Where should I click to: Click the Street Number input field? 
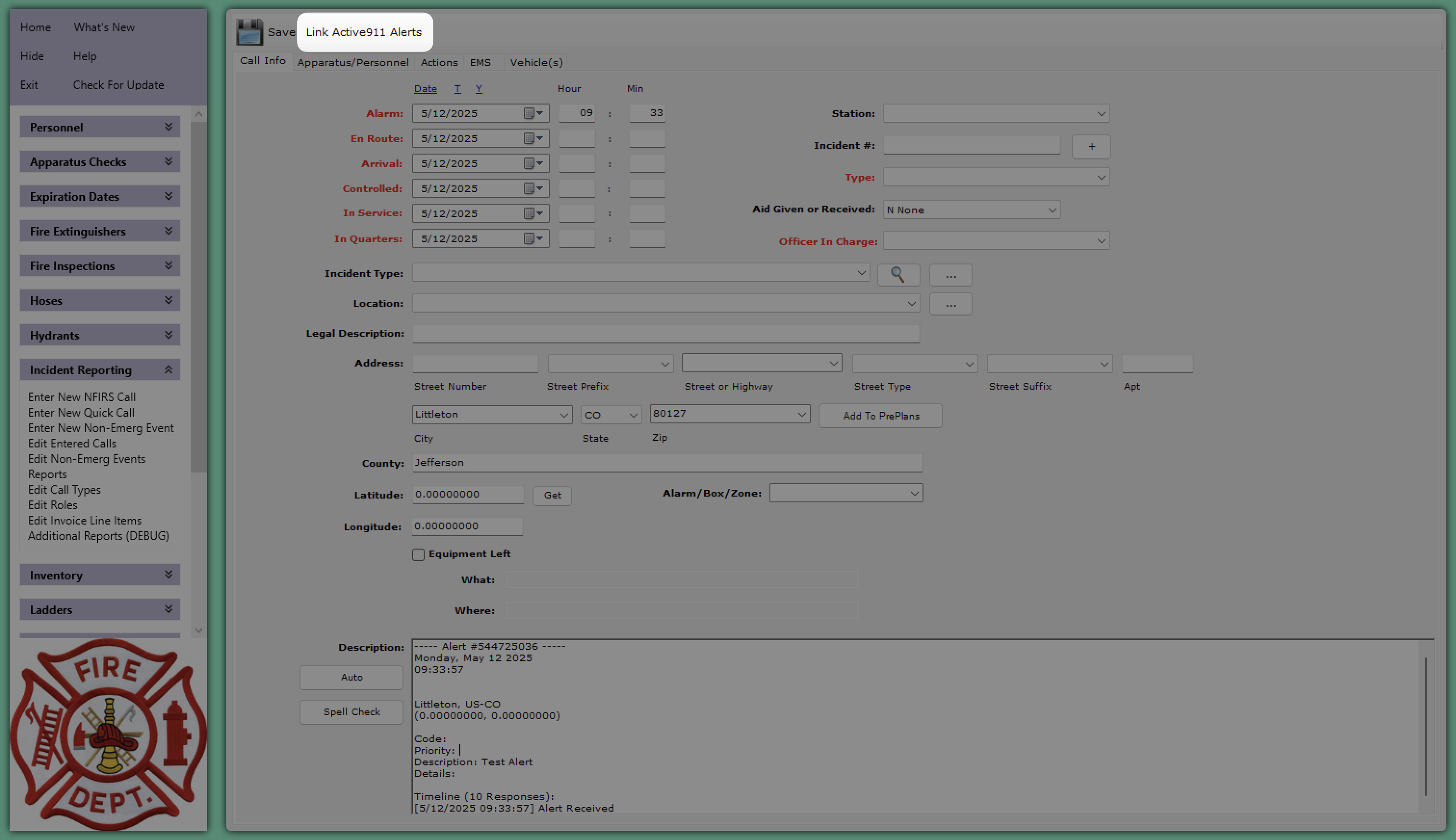click(x=475, y=364)
